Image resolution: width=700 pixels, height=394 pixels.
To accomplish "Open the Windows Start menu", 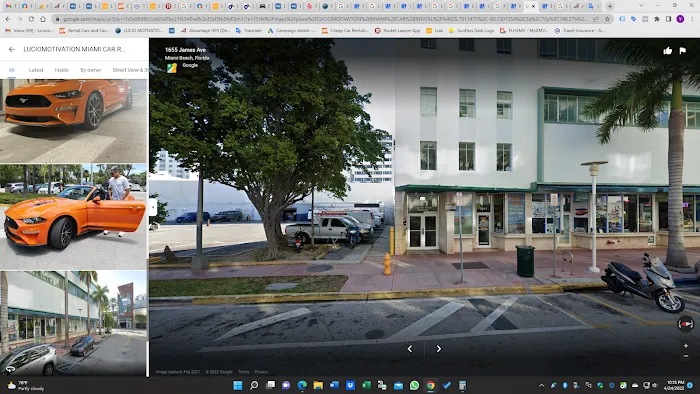I will [238, 385].
